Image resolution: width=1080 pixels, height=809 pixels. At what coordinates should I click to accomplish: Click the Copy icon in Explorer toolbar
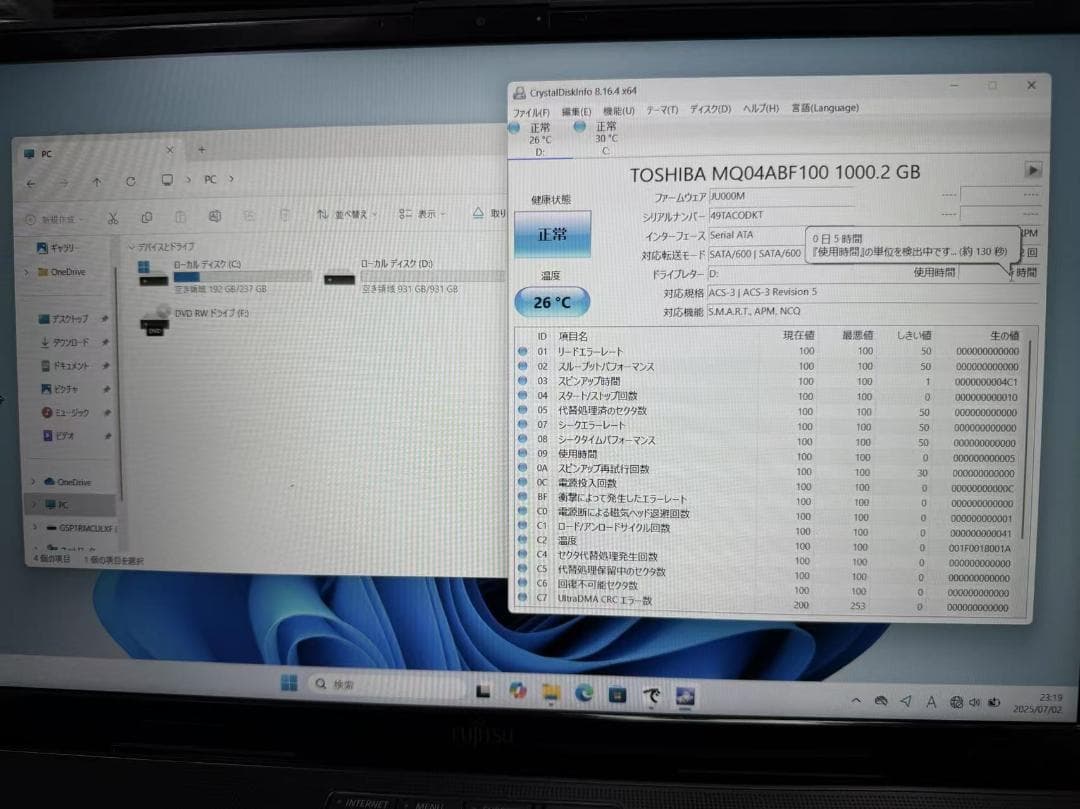click(x=147, y=217)
